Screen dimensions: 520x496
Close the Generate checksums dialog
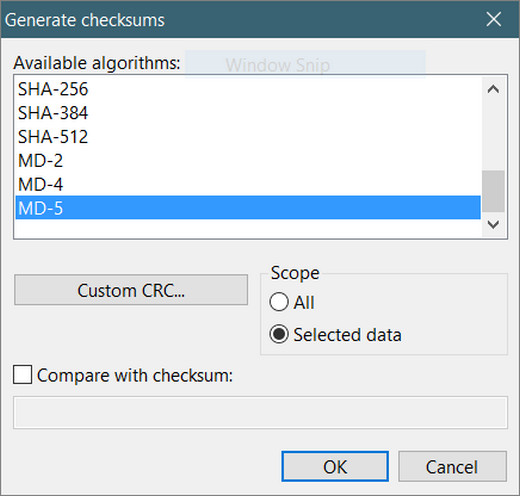tap(493, 19)
